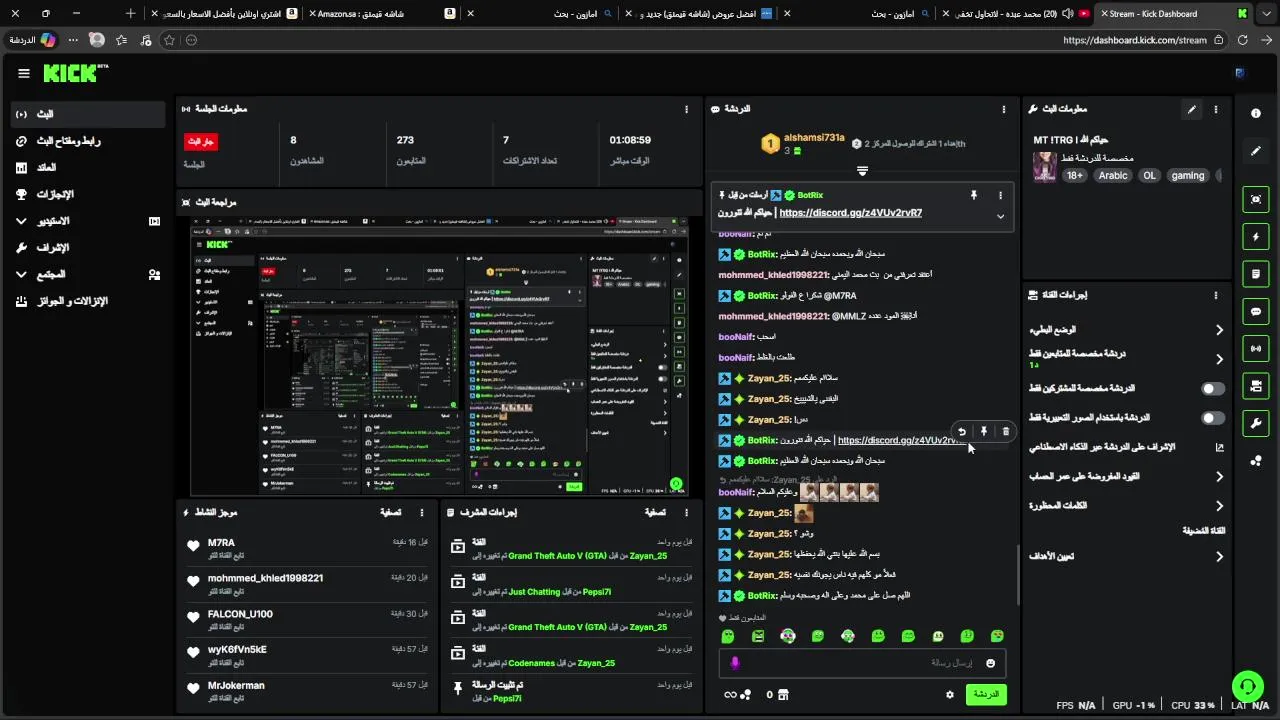This screenshot has width=1280, height=720.
Task: Open the Moderation sidebar item
Action: [88, 248]
